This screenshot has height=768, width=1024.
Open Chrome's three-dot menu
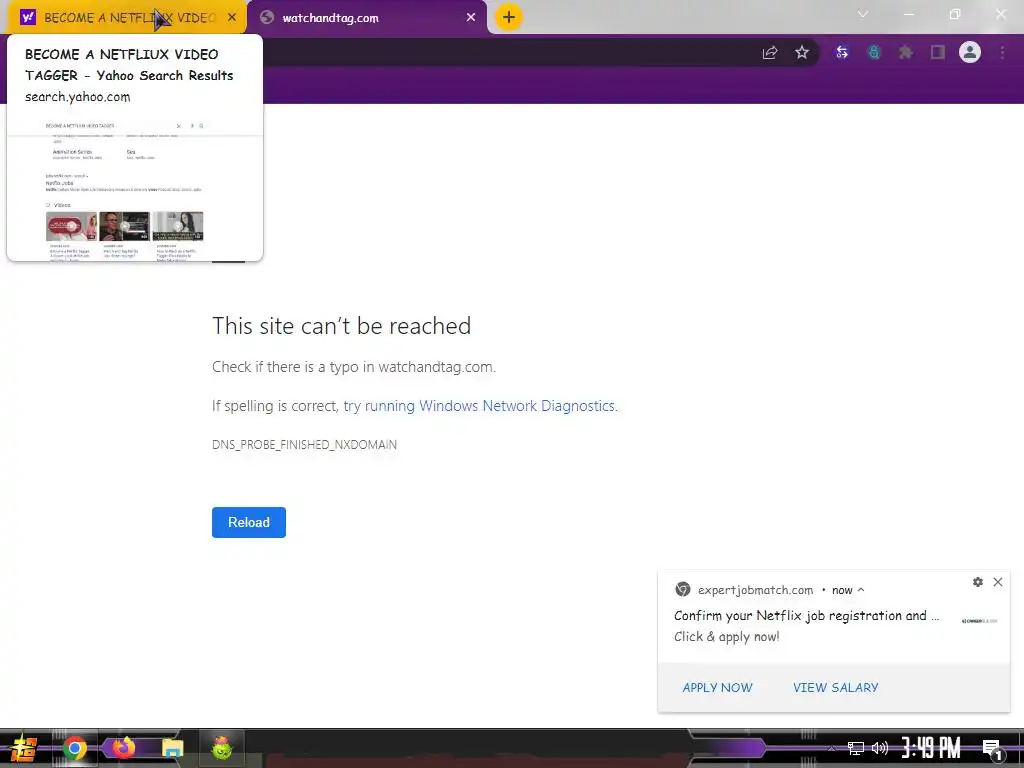click(x=1002, y=52)
